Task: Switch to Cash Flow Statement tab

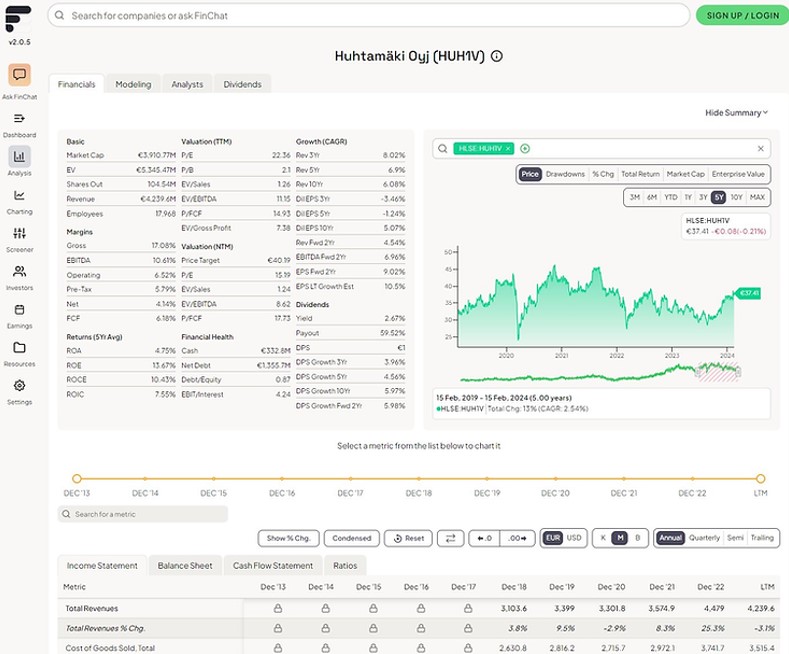Action: pyautogui.click(x=273, y=565)
